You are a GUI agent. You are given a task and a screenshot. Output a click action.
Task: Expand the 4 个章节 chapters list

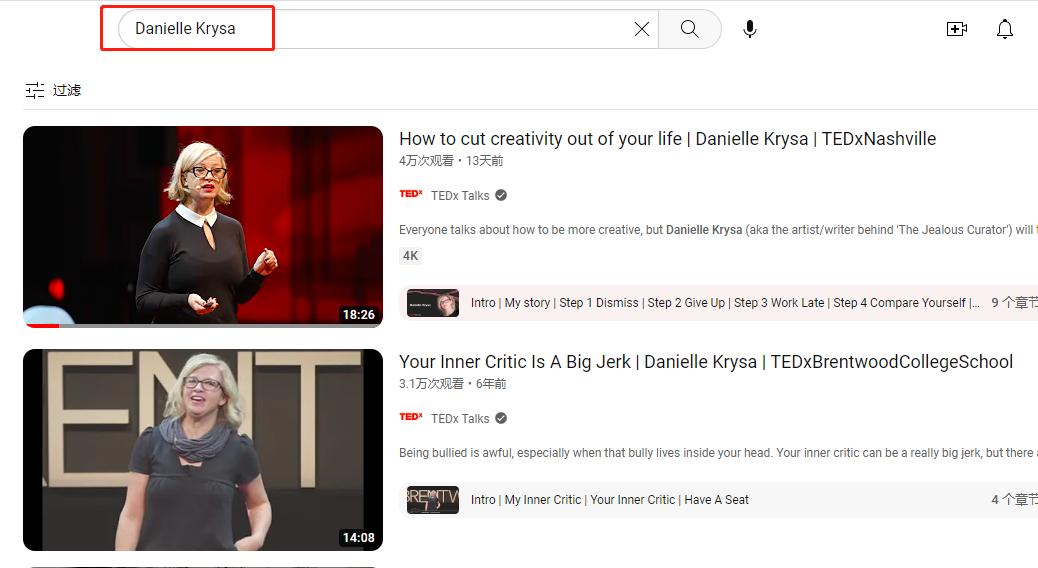click(x=1014, y=500)
